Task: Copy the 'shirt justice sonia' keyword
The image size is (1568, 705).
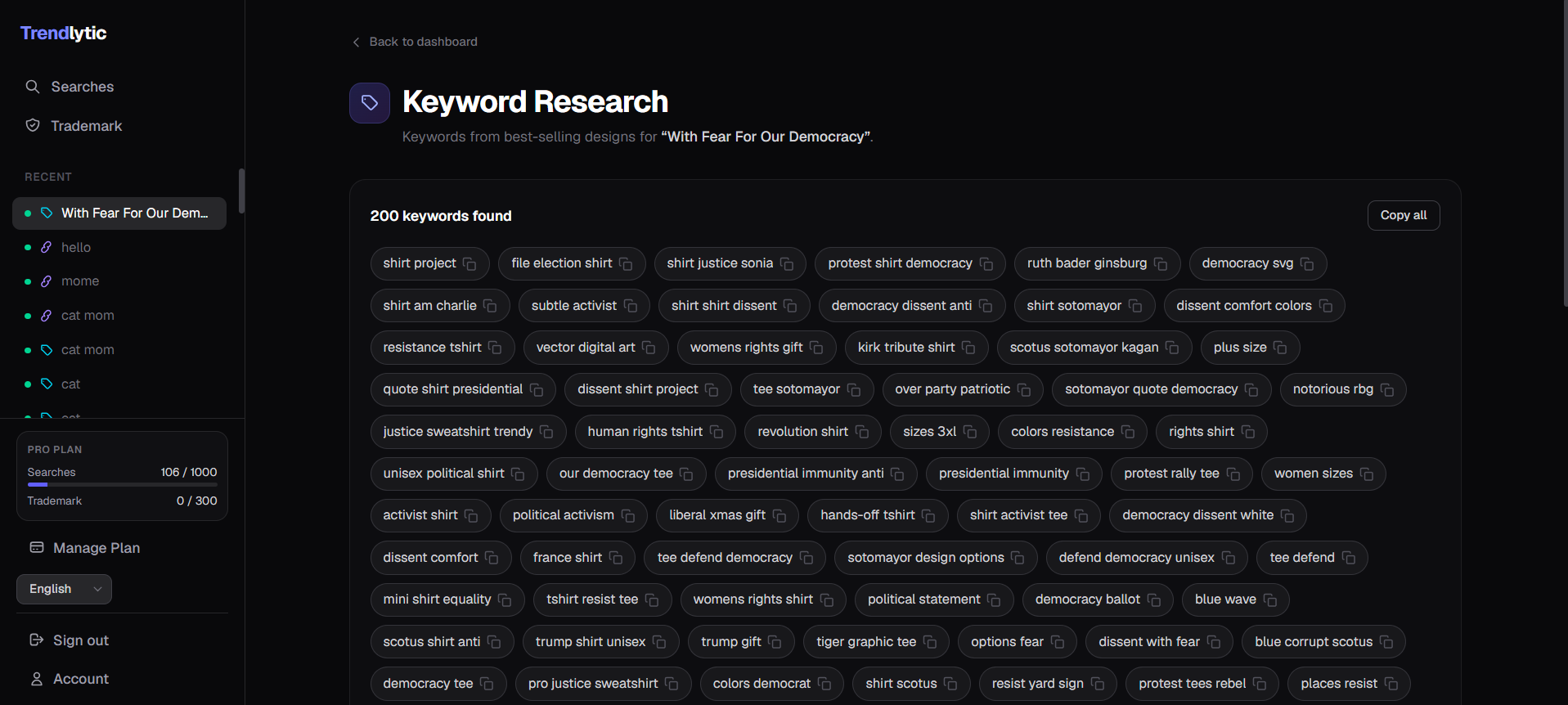Action: point(787,263)
